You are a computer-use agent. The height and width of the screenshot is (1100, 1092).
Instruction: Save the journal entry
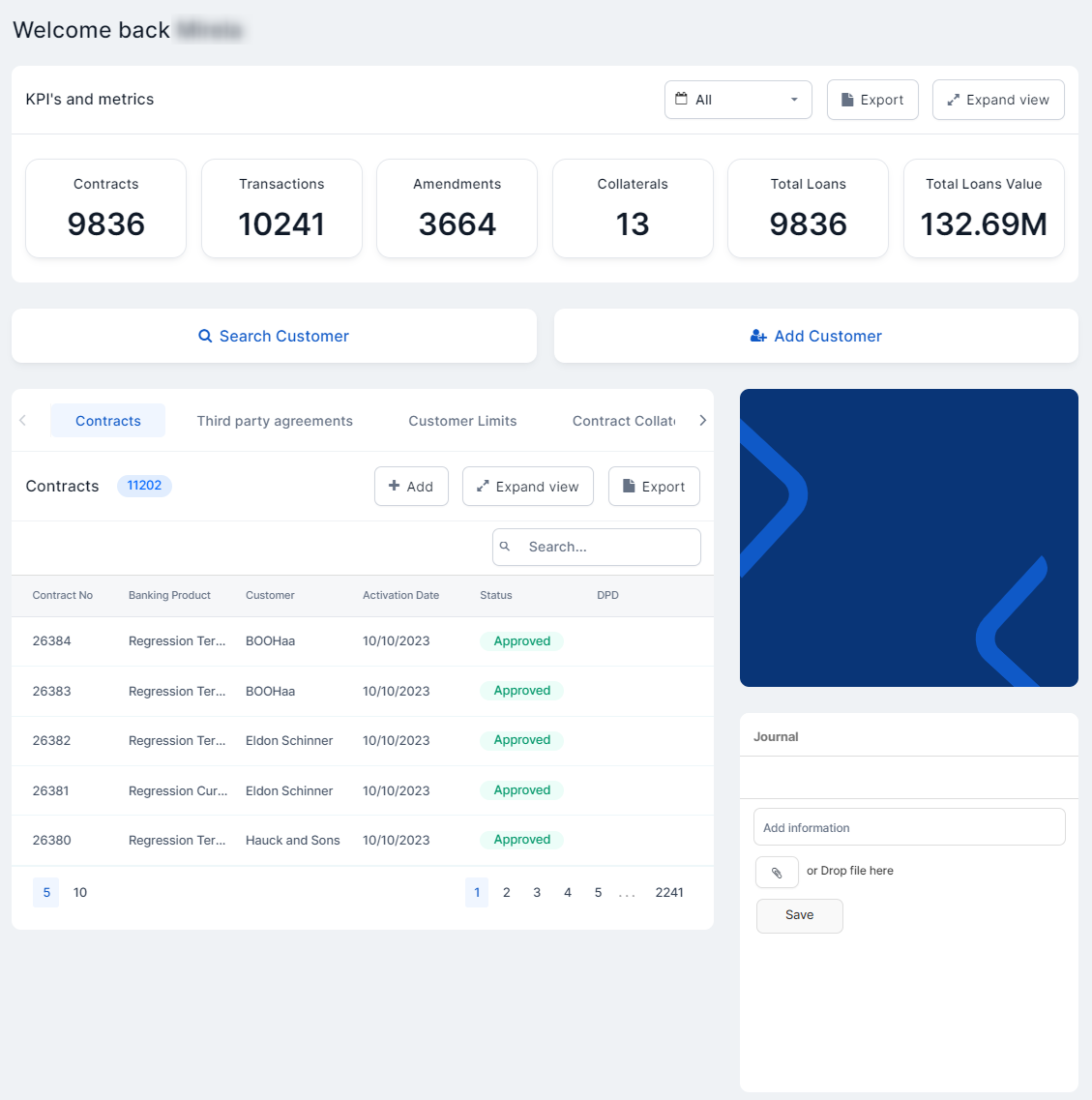coord(799,915)
